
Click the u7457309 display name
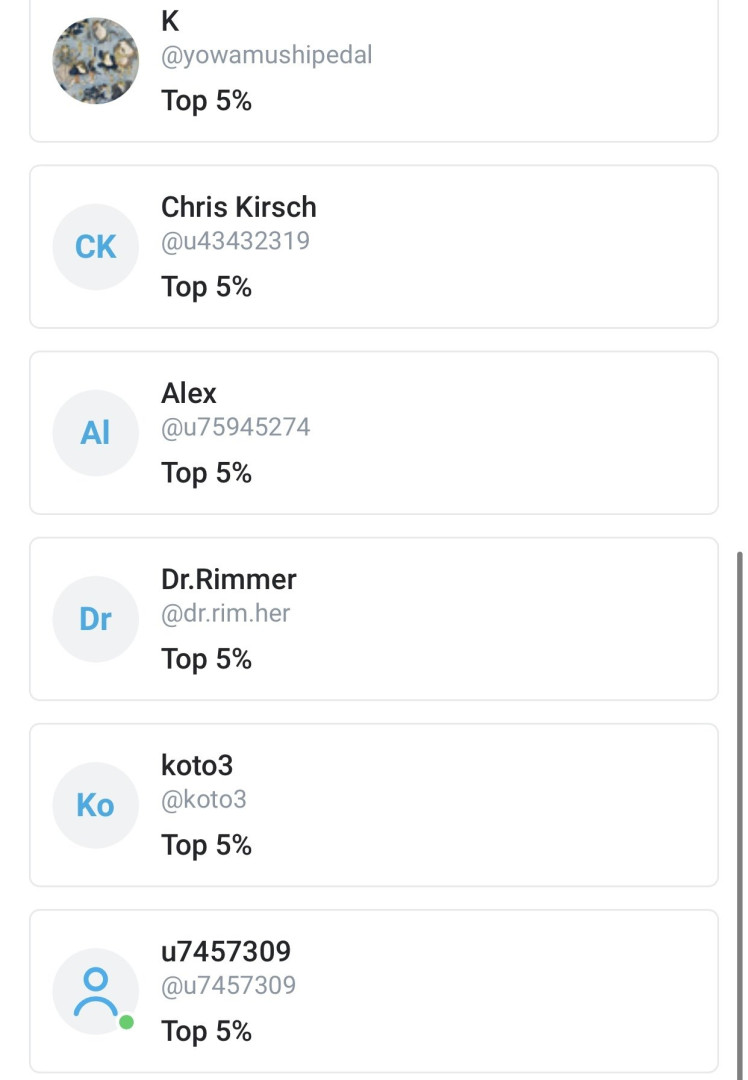(226, 951)
